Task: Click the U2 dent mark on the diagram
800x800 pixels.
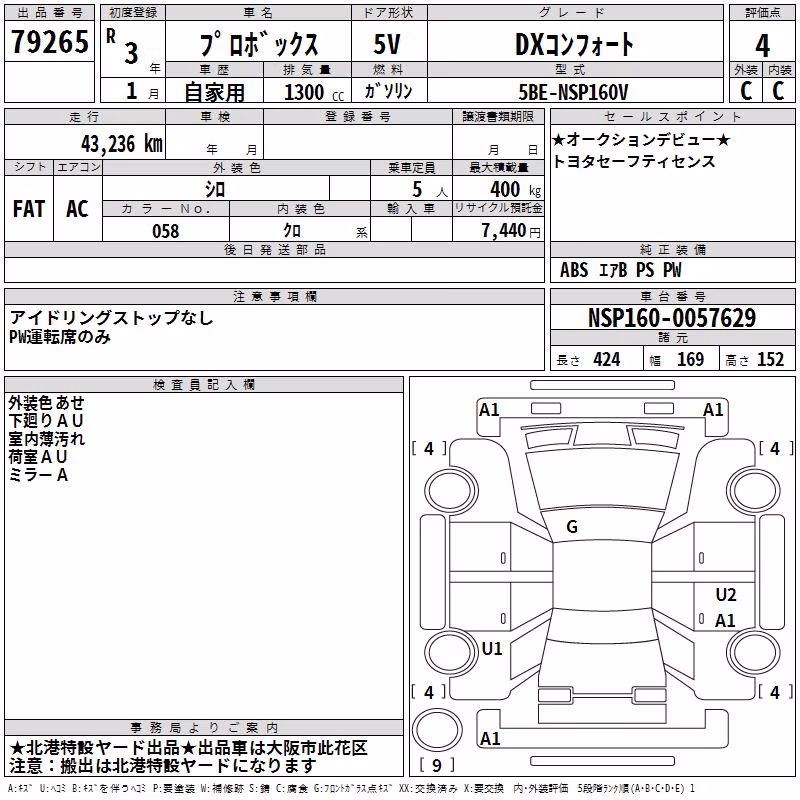Action: [x=726, y=595]
